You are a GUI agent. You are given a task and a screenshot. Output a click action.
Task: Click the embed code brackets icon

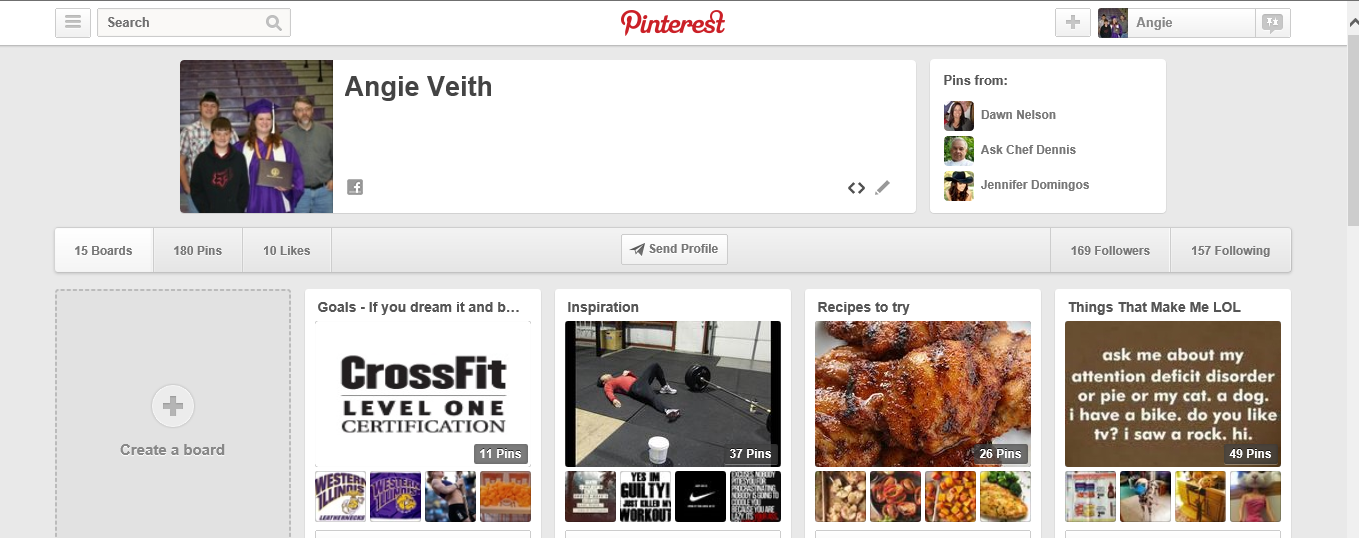tap(856, 187)
